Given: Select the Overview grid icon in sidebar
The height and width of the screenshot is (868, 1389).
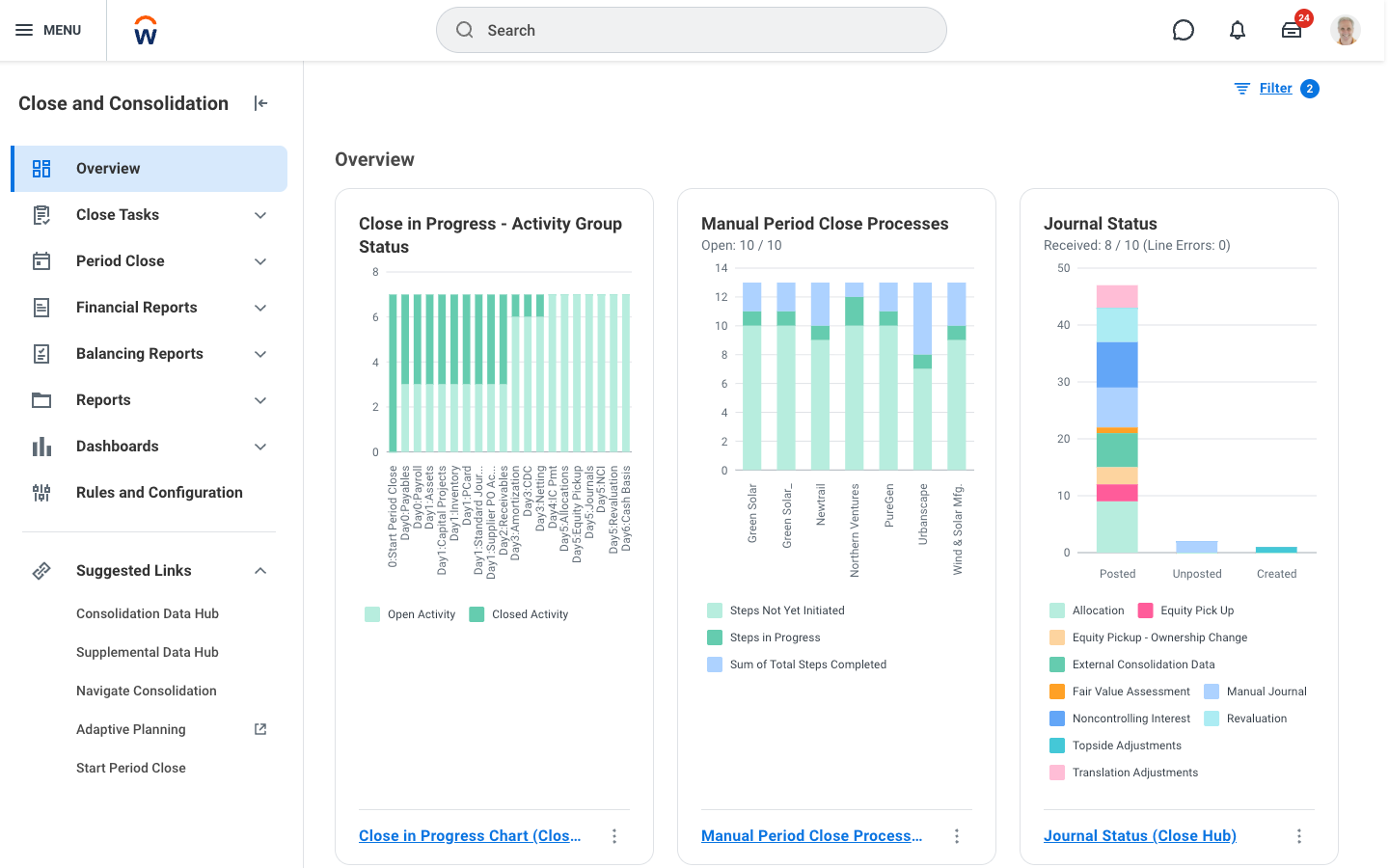Looking at the screenshot, I should pyautogui.click(x=41, y=168).
